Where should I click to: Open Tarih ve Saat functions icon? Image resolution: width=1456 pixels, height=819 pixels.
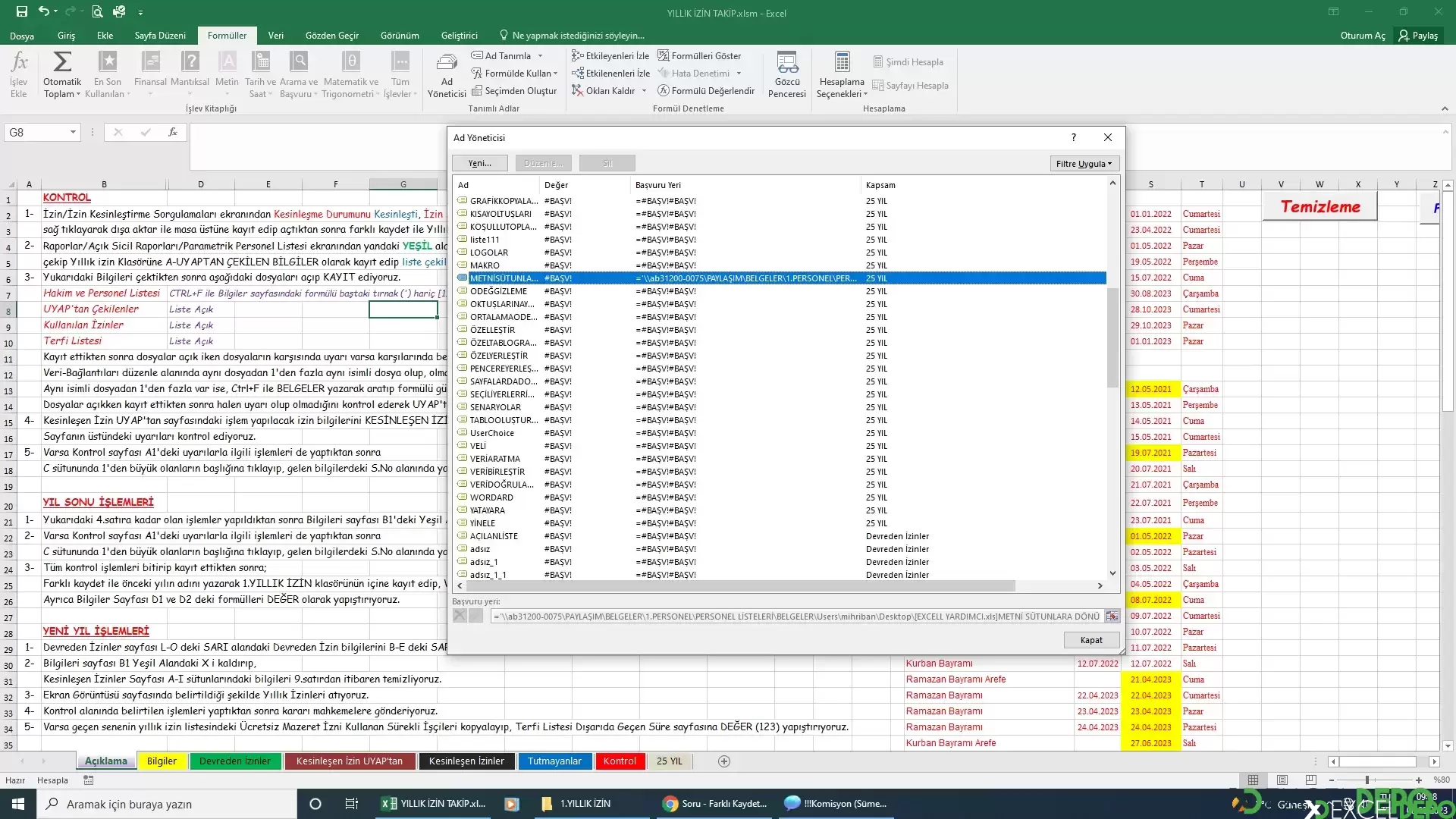coord(261,62)
